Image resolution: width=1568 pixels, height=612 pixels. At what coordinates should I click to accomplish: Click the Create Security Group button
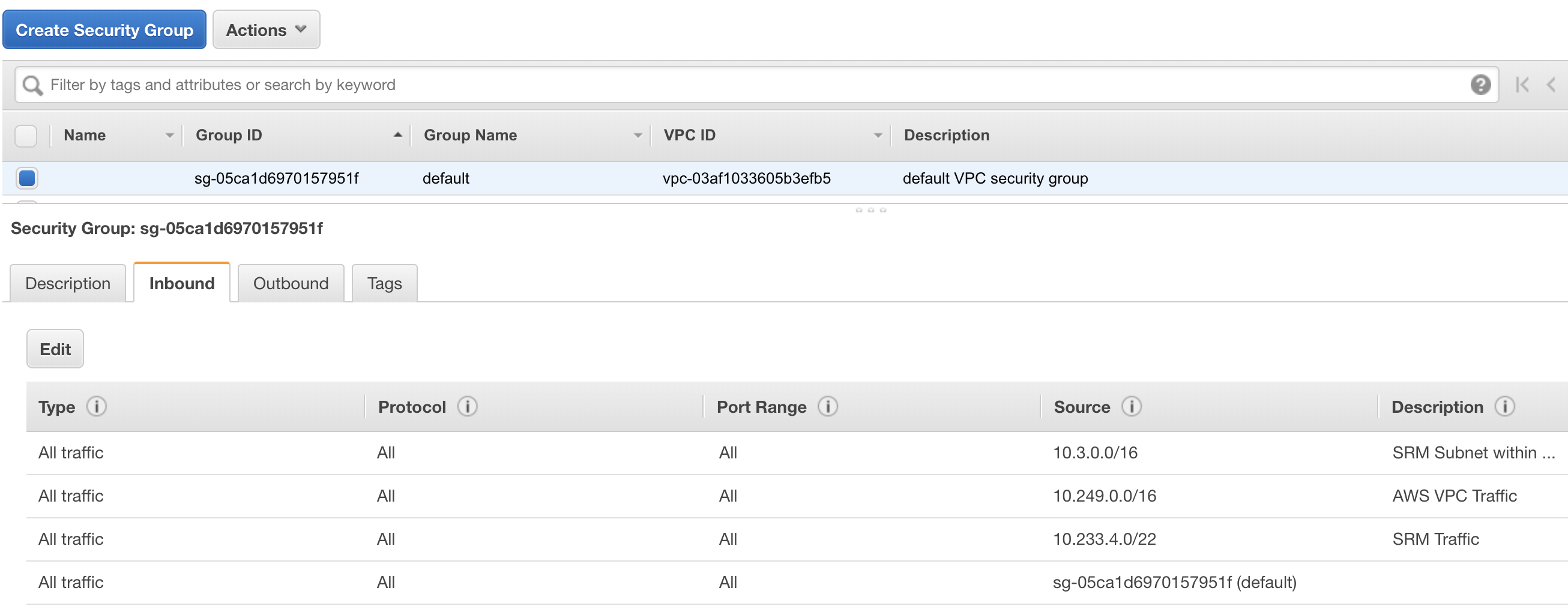coord(104,30)
